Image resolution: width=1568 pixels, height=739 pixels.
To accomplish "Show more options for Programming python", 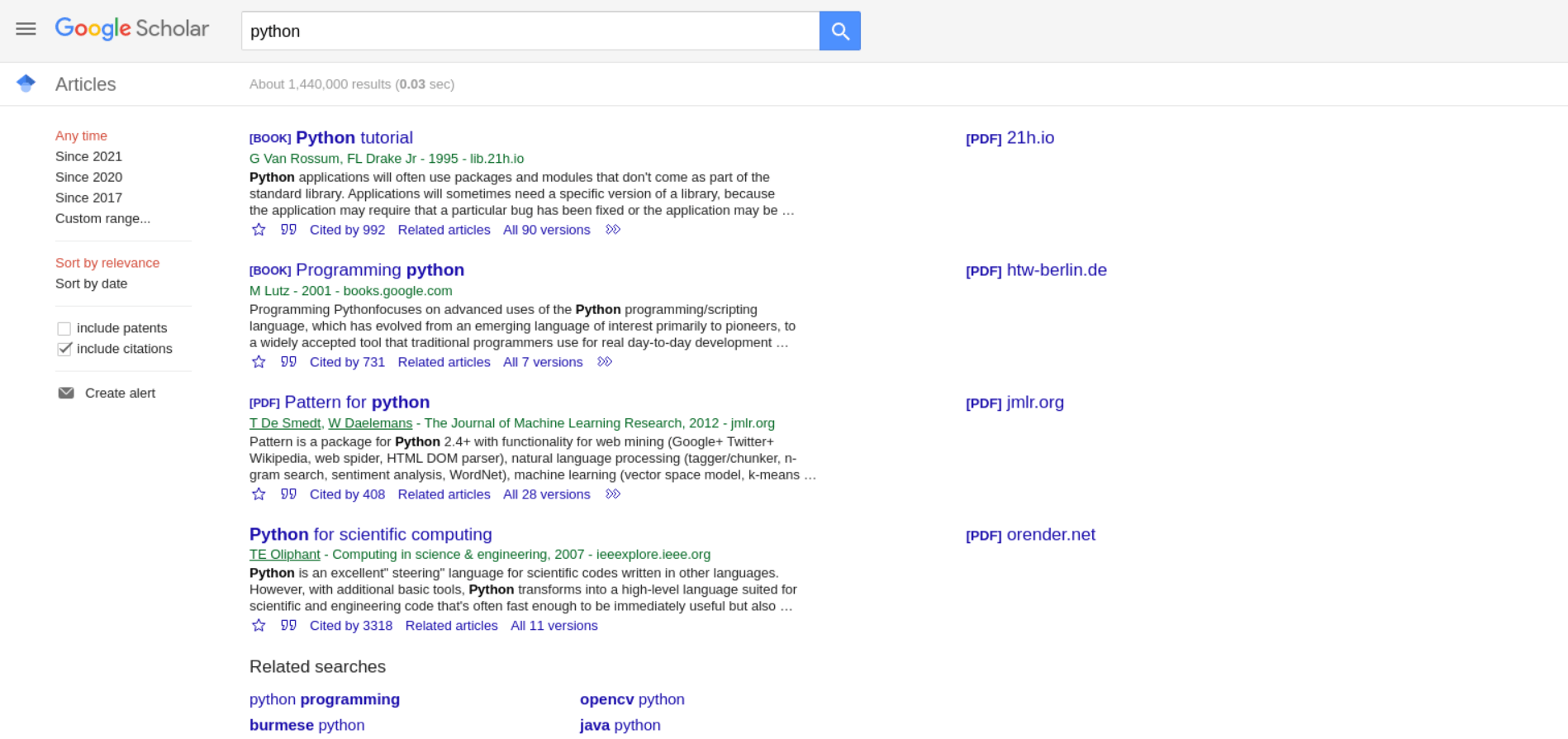I will tap(605, 362).
